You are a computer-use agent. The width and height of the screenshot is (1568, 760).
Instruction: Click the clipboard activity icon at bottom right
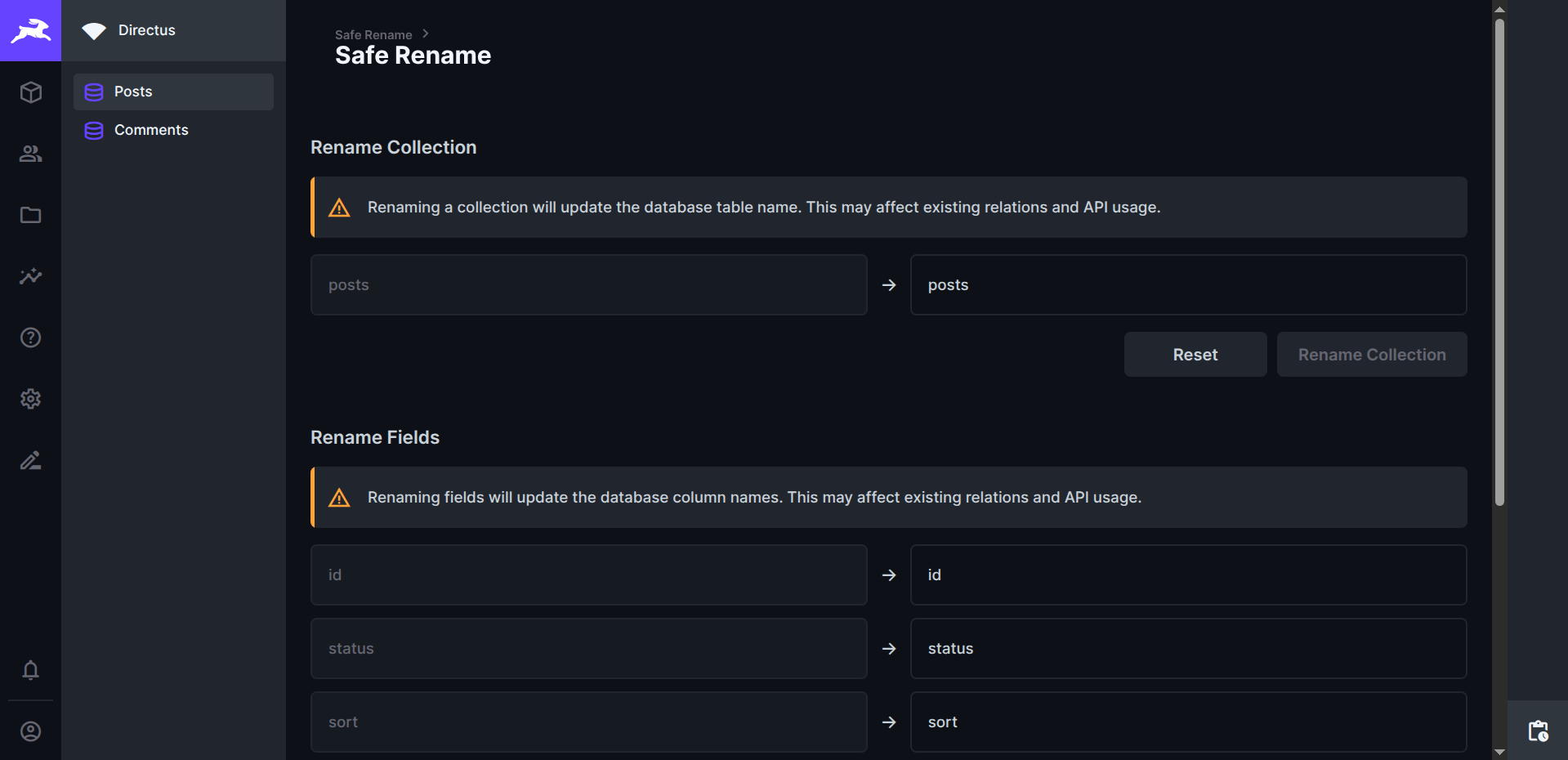1538,731
